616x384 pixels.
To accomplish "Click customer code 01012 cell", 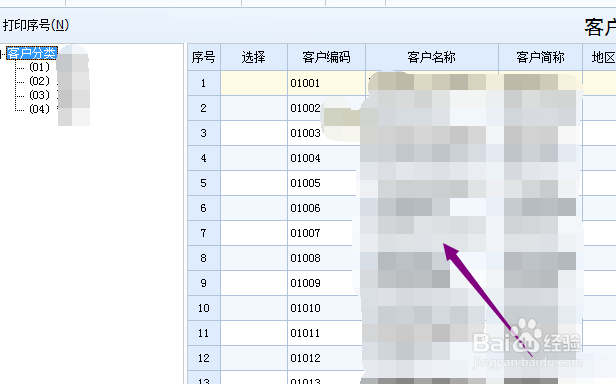I will (326, 358).
